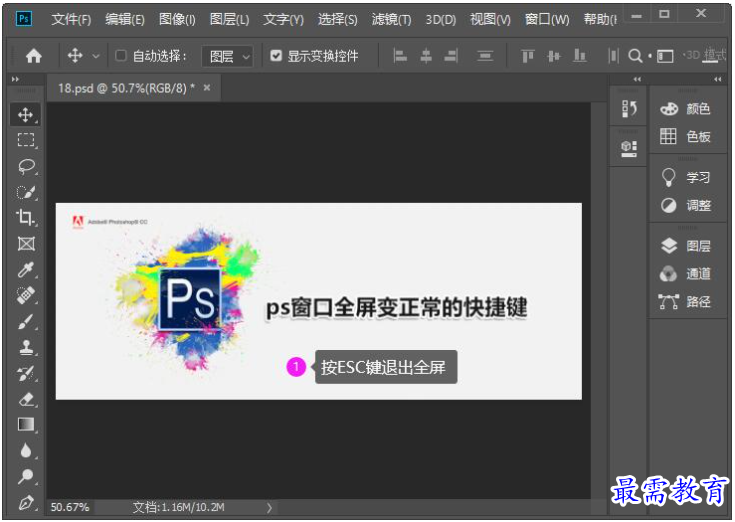The image size is (735, 522).
Task: Enable the 自动选择 checkbox
Action: coord(120,56)
